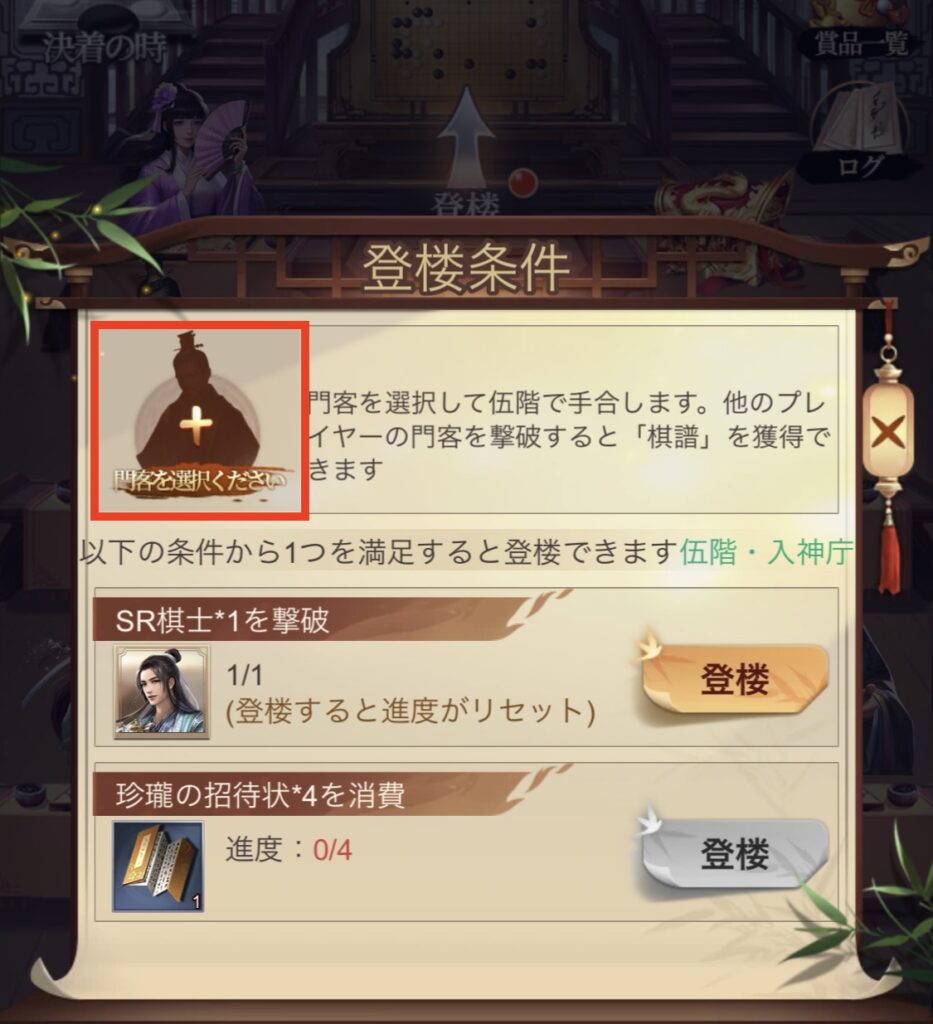Click the 門客を選択ください label
Screen dimensions: 933x1024
[200, 481]
